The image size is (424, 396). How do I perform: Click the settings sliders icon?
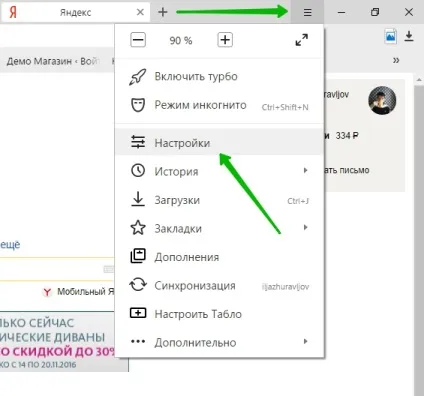[x=138, y=142]
